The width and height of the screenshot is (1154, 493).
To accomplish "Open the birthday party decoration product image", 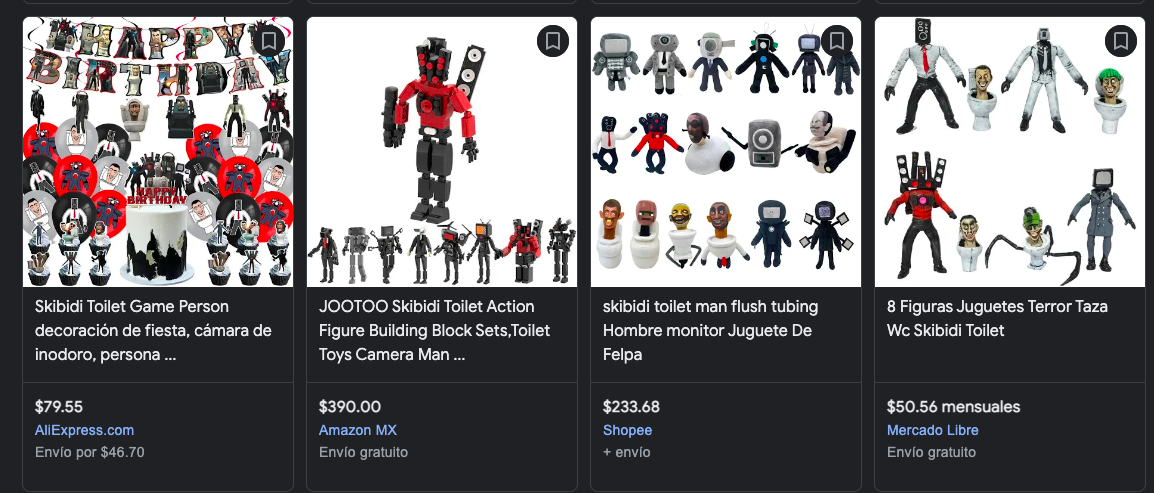I will [158, 160].
